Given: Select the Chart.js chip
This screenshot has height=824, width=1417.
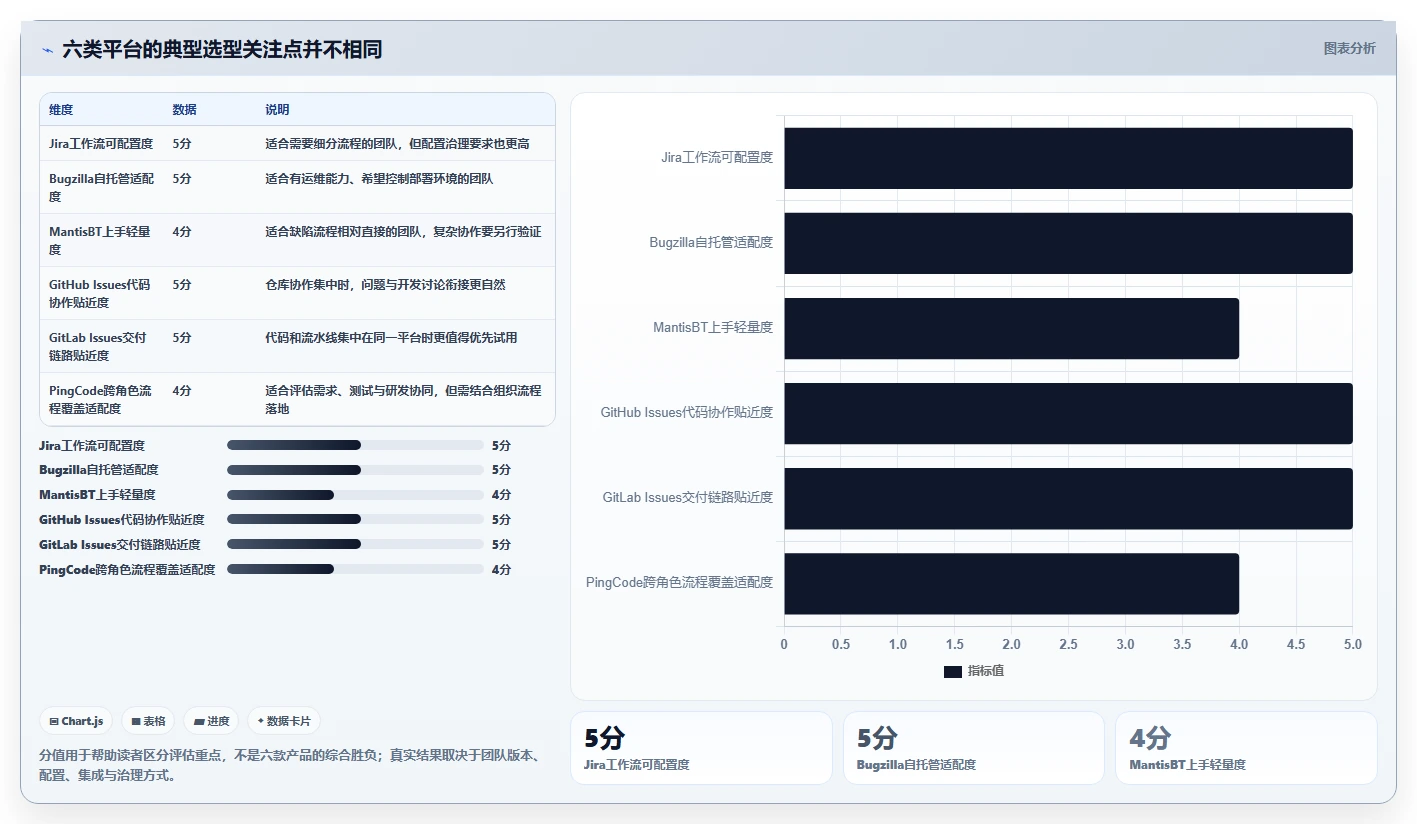Looking at the screenshot, I should click(x=76, y=721).
